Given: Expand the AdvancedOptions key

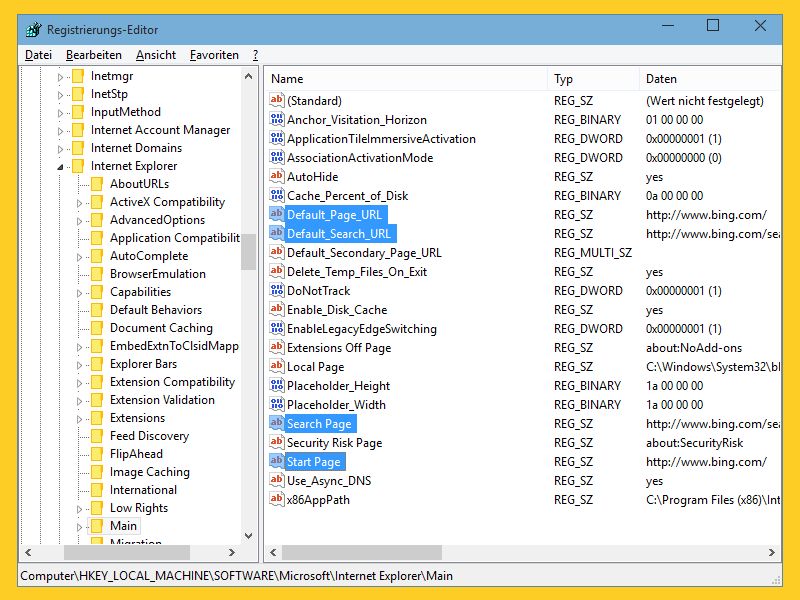Looking at the screenshot, I should click(79, 221).
